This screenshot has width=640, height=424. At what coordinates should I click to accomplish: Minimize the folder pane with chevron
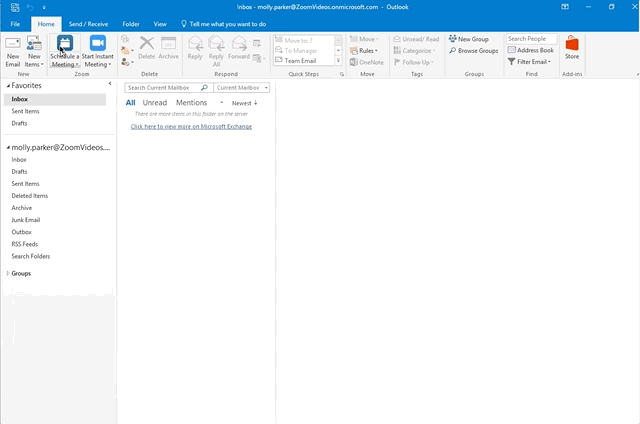110,84
